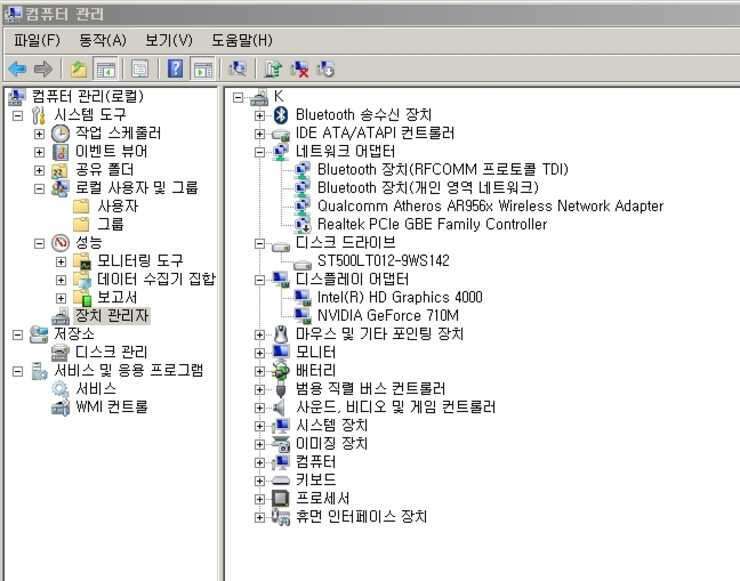Select the 보고서 tree item
The width and height of the screenshot is (740, 581).
coord(117,297)
